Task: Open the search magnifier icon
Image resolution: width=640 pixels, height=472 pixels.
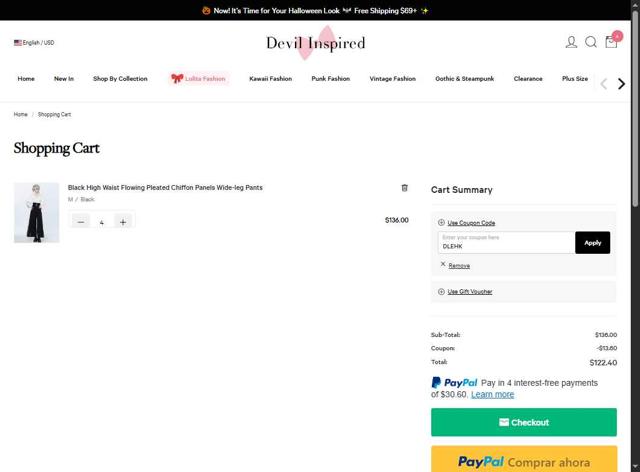Action: click(591, 42)
